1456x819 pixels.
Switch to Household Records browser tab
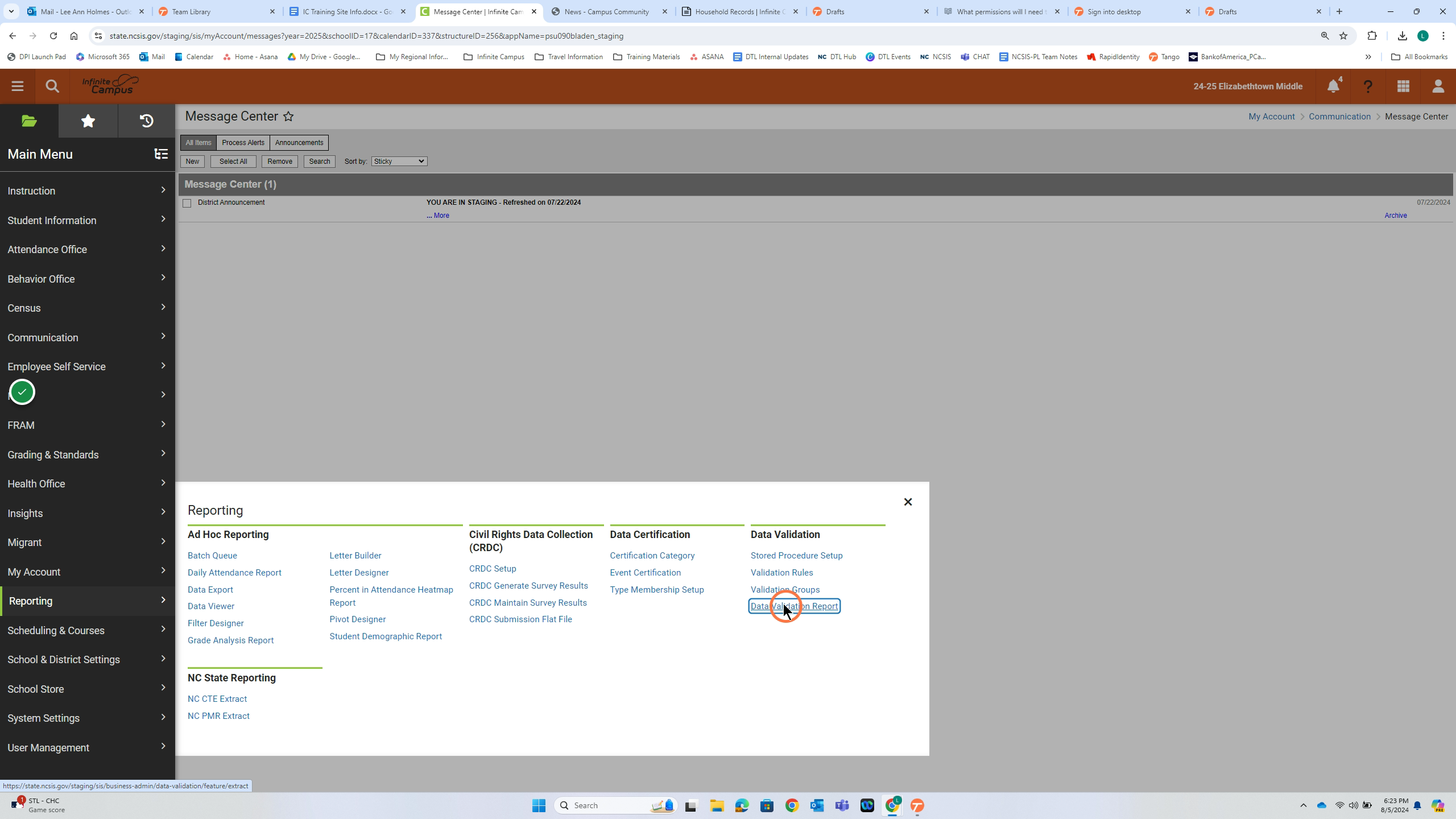click(x=741, y=11)
